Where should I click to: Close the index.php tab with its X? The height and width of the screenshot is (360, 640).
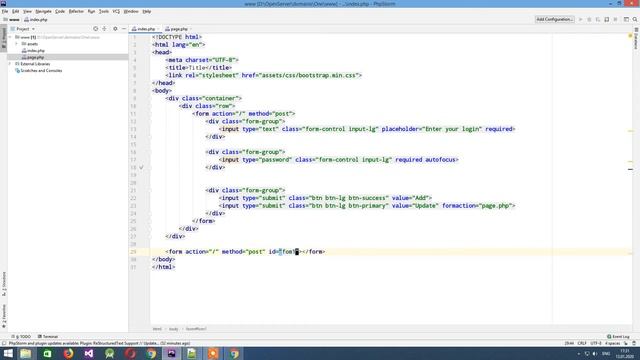158,29
